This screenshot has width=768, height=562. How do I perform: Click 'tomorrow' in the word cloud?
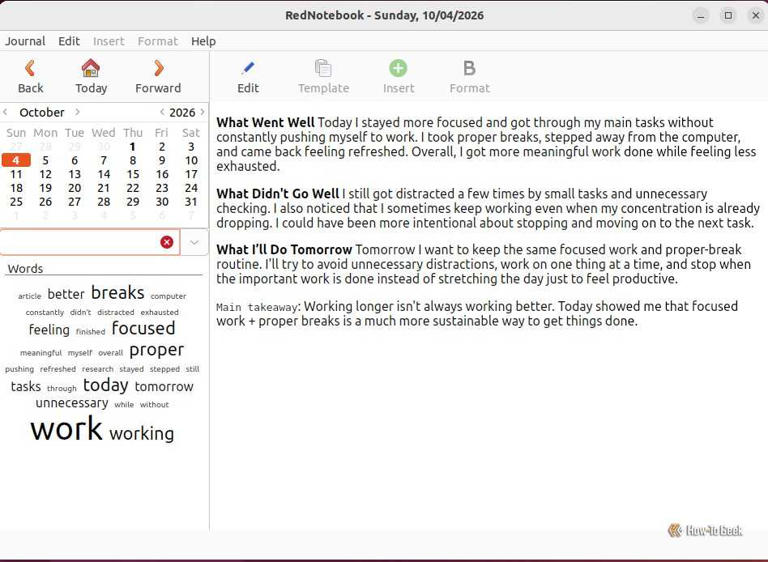(164, 387)
